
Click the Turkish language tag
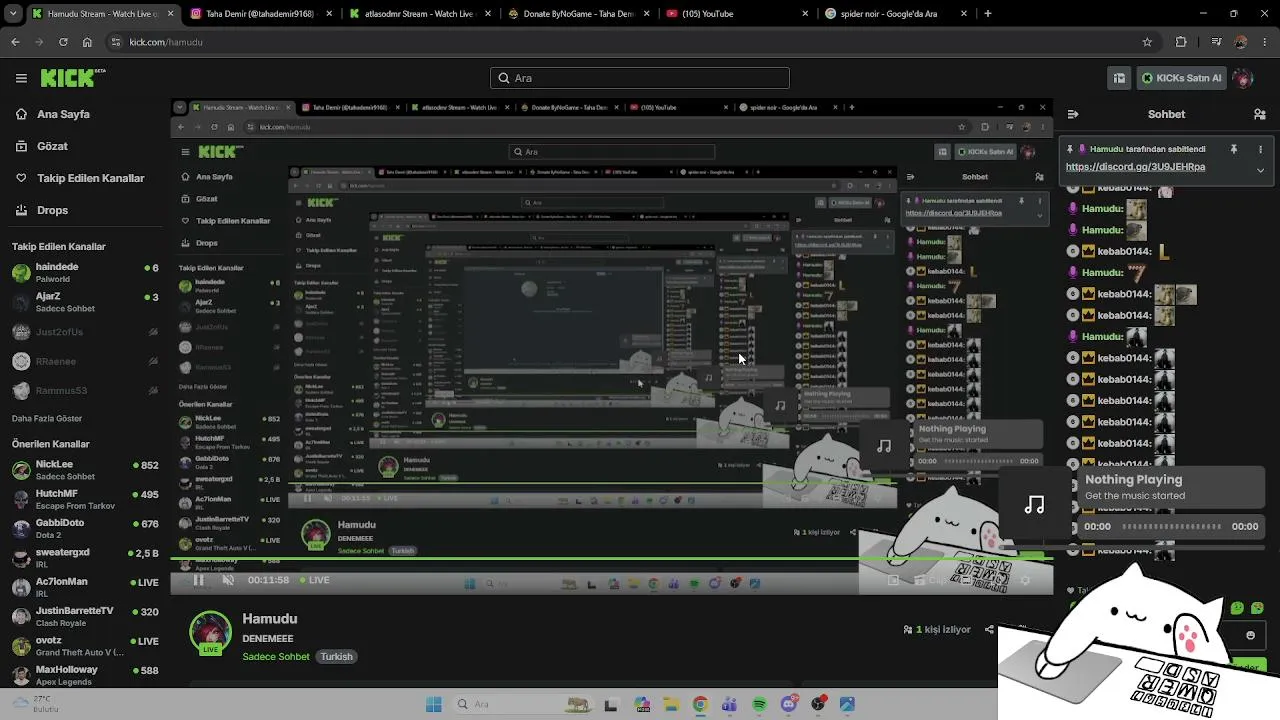336,657
